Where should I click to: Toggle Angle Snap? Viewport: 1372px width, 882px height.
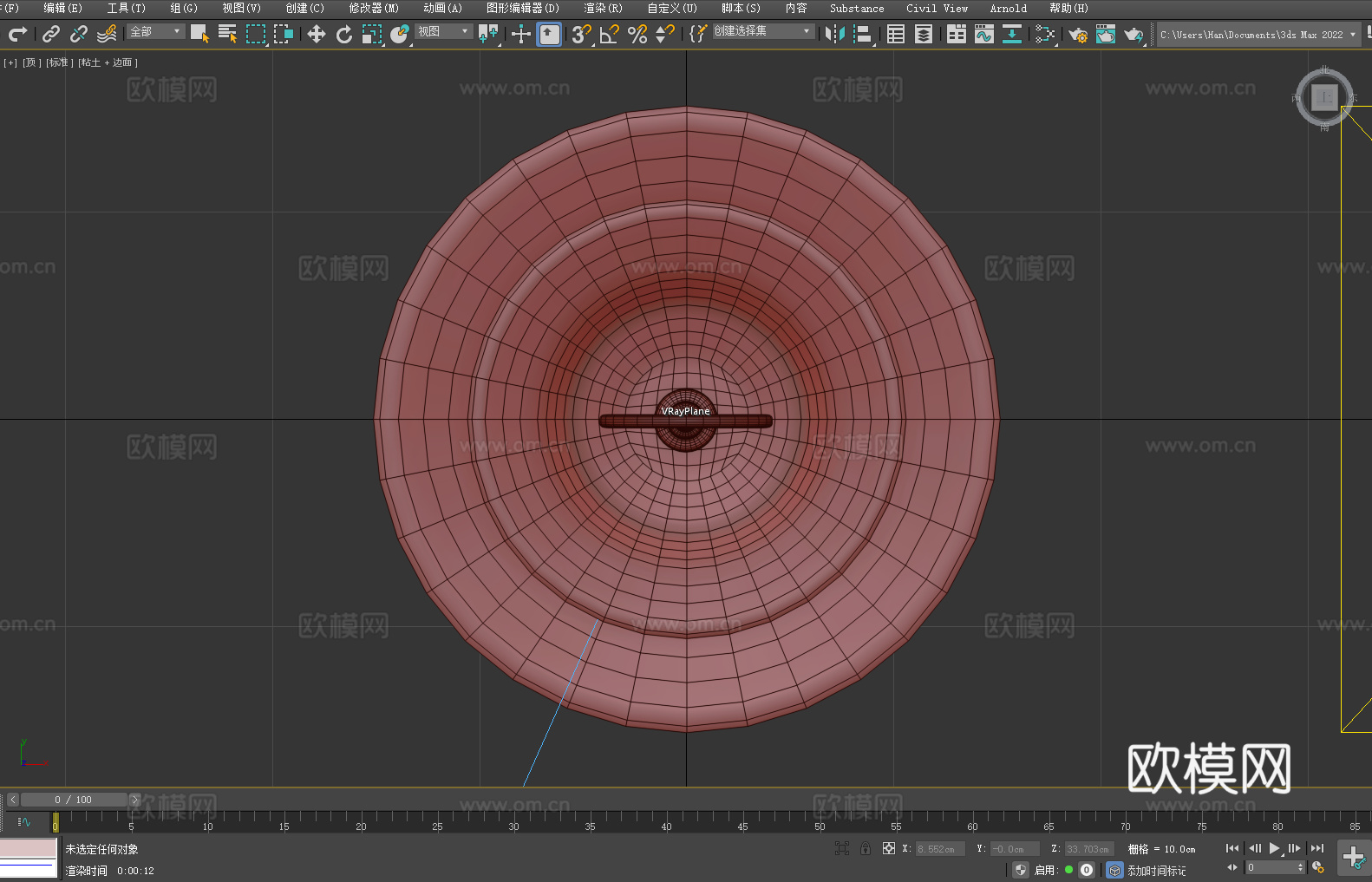[609, 34]
